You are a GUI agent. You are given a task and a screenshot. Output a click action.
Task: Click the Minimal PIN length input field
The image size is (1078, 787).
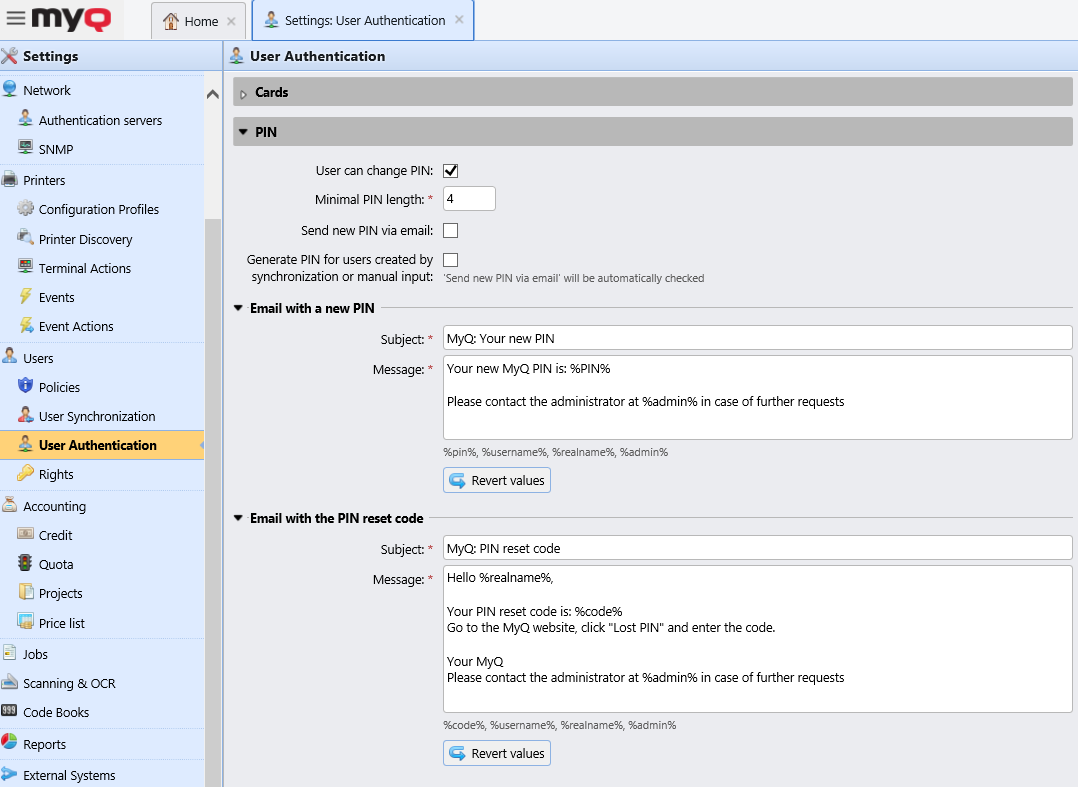tap(468, 198)
